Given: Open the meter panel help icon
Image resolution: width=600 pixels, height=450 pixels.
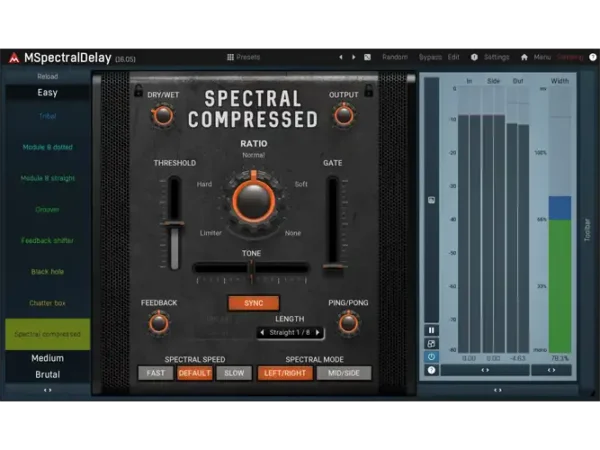Looking at the screenshot, I should (x=431, y=370).
